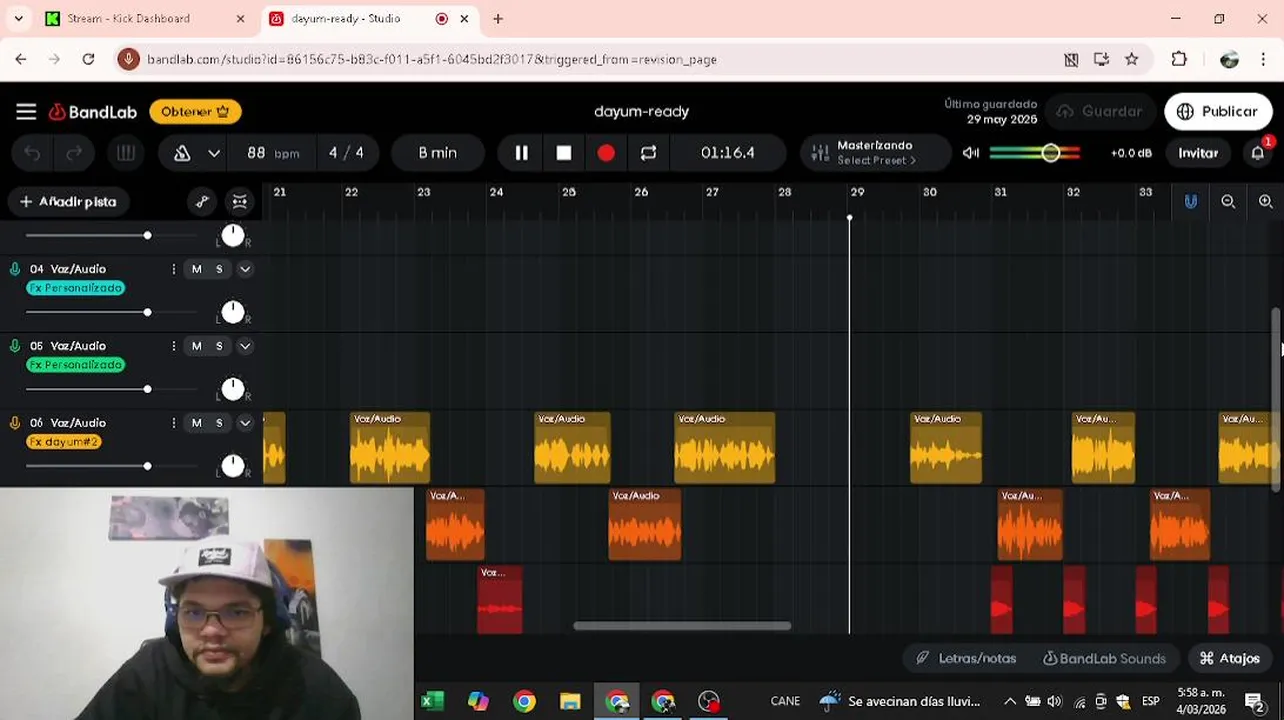Open metronome options dropdown arrow

pos(213,153)
